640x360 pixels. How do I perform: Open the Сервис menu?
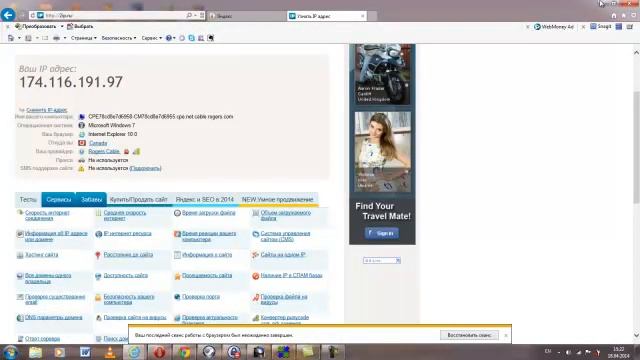[151, 38]
